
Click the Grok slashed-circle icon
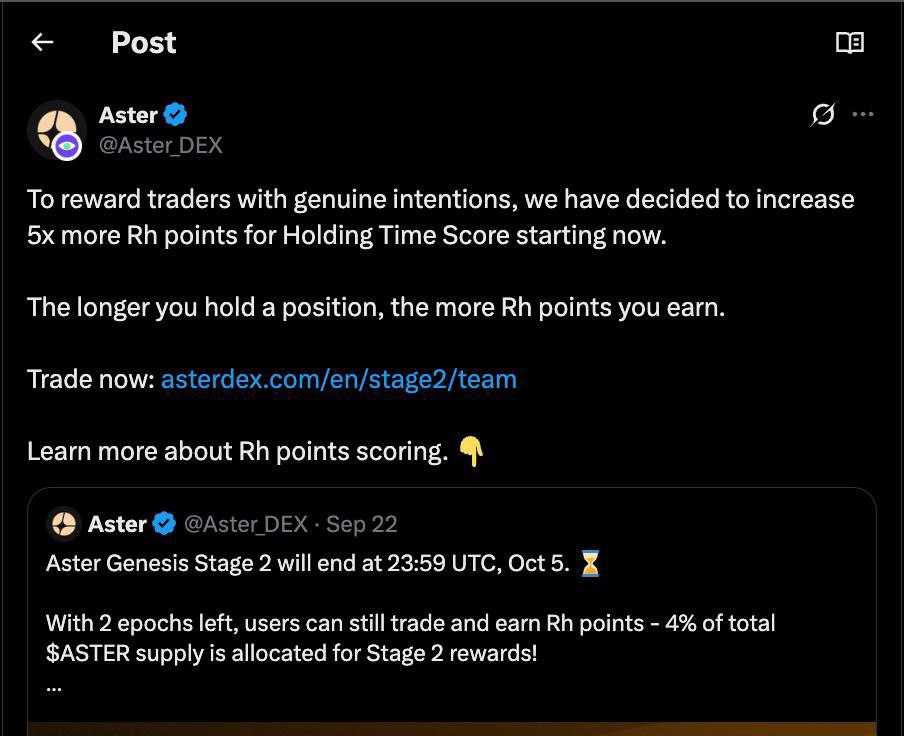click(822, 115)
